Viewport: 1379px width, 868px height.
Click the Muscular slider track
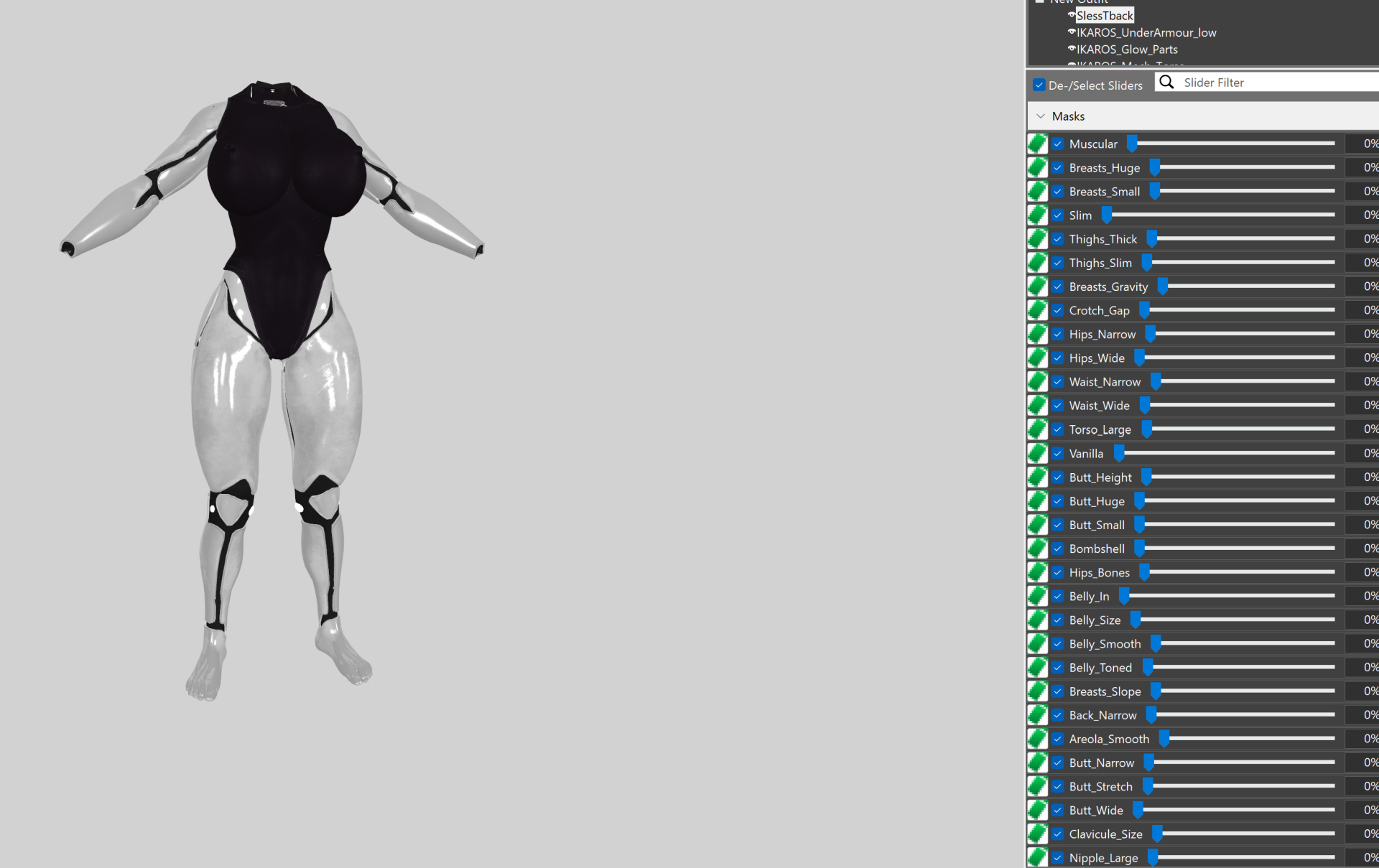(1232, 144)
